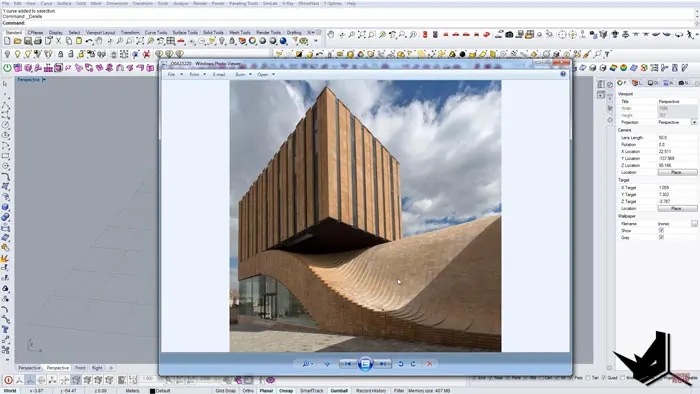Open a file with the folder icon

(x=17, y=41)
